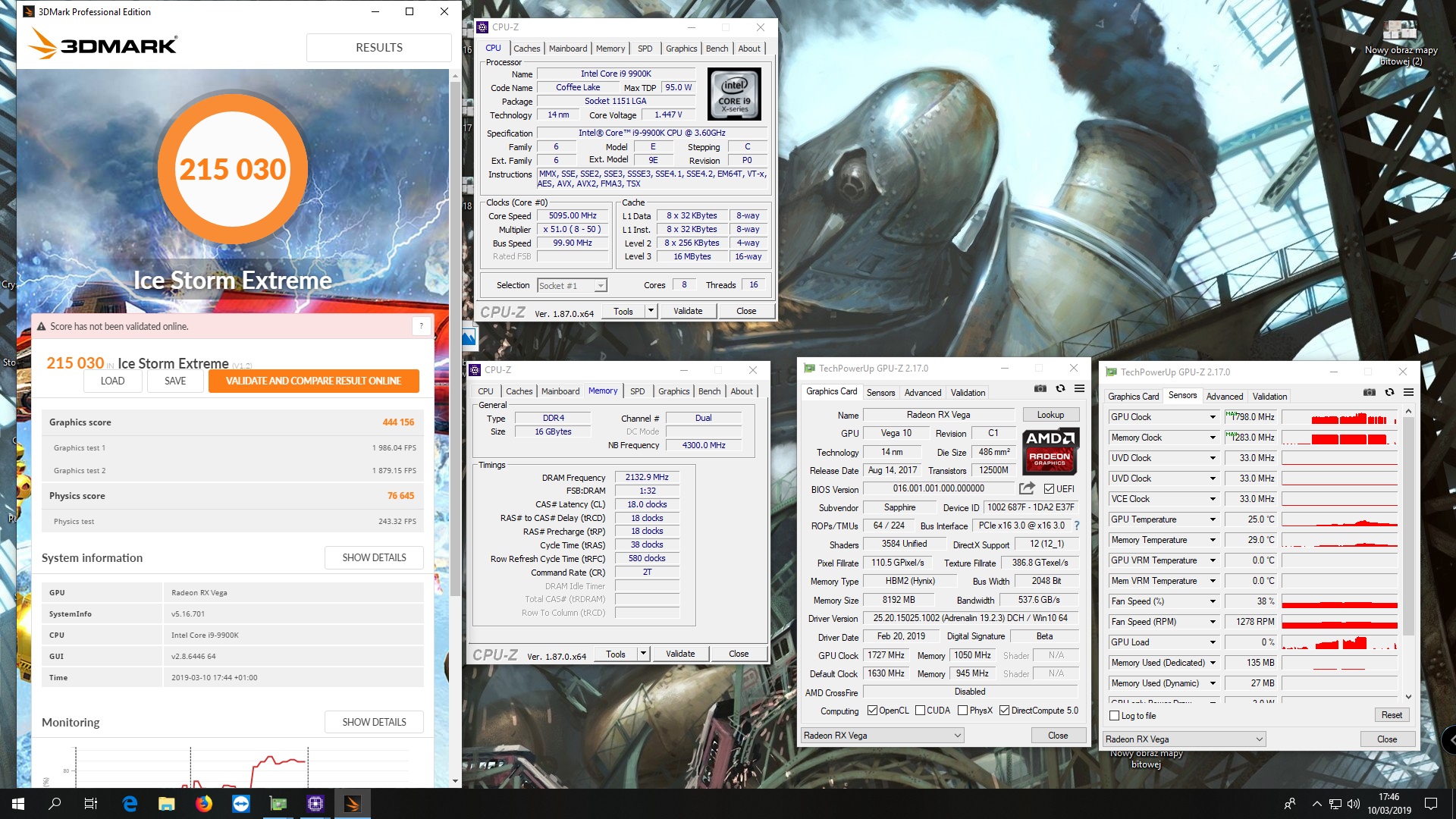
Task: Expand GPU Load sensor dropdown
Action: (x=1213, y=642)
